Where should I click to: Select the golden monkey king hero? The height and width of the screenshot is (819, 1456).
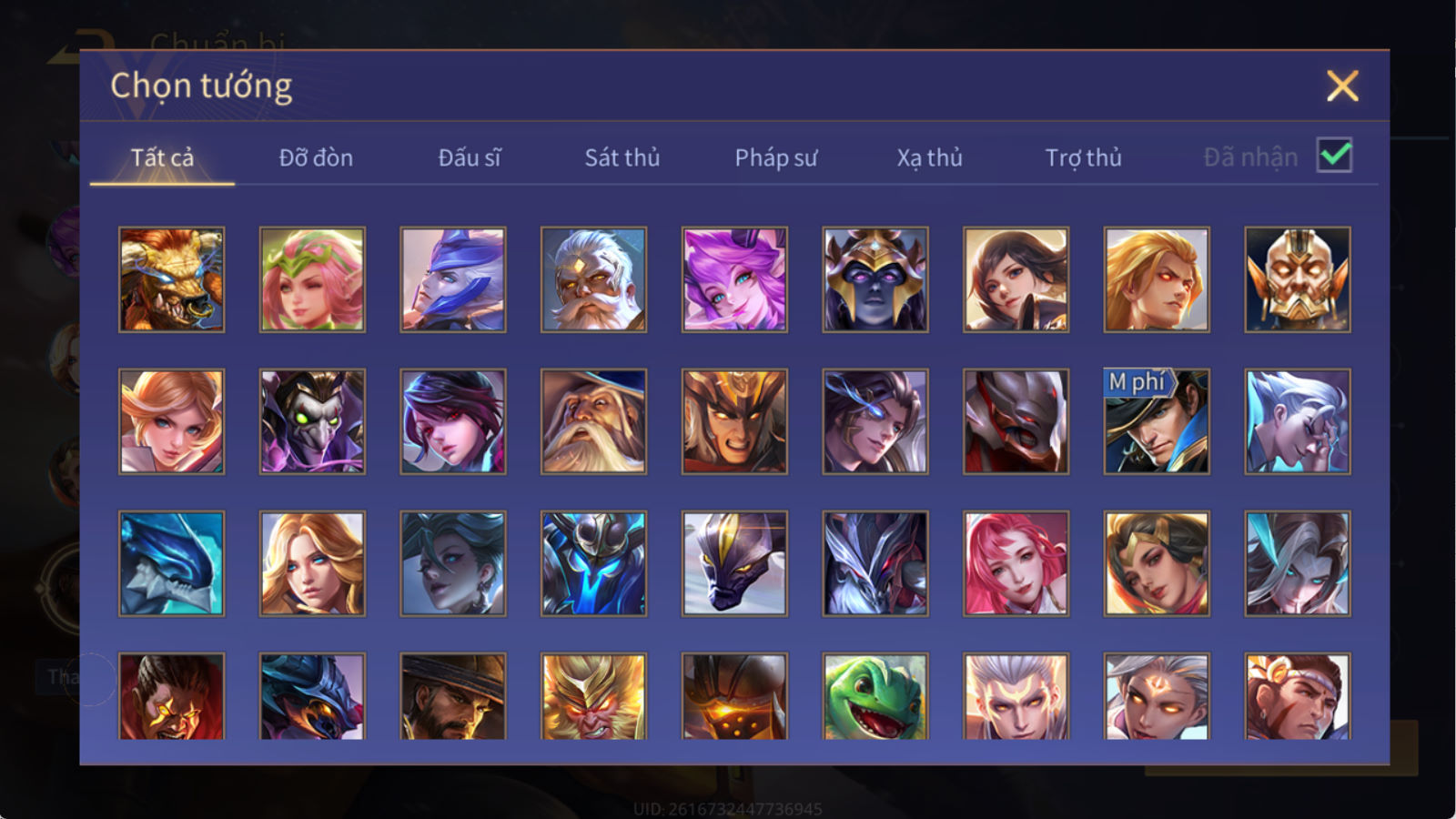coord(593,695)
